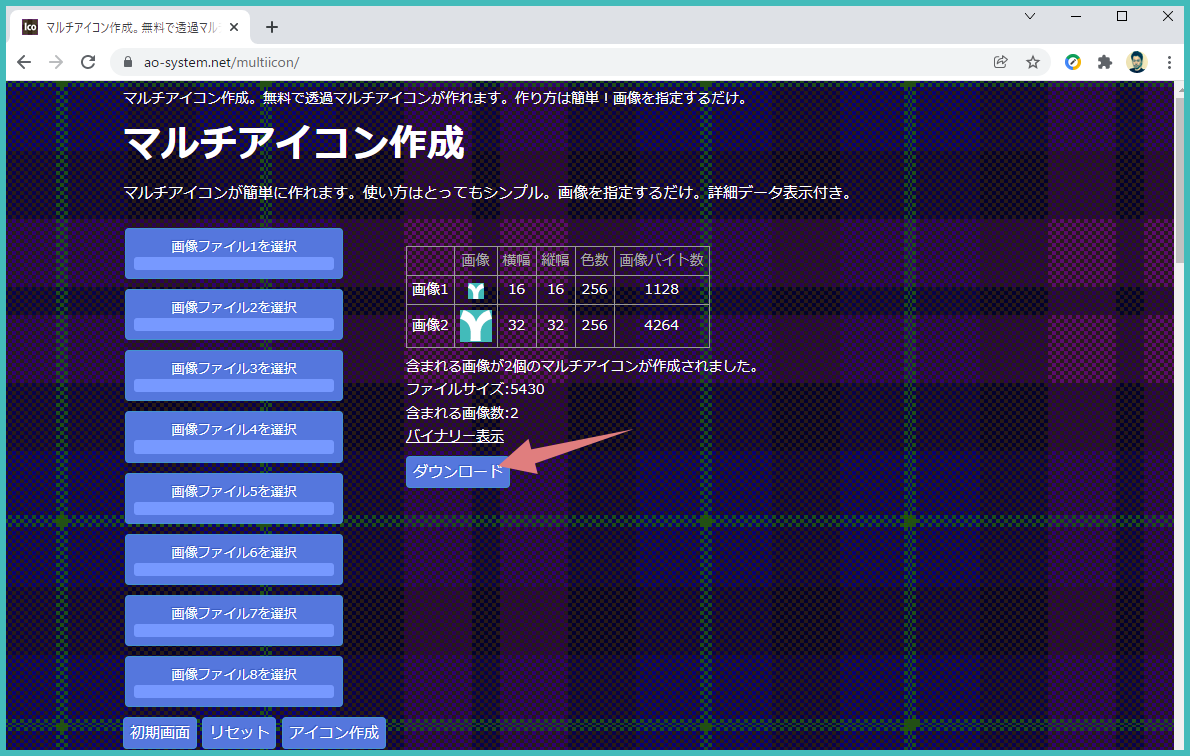Bookmark the page using the star icon
Image resolution: width=1190 pixels, height=756 pixels.
pos(1033,61)
